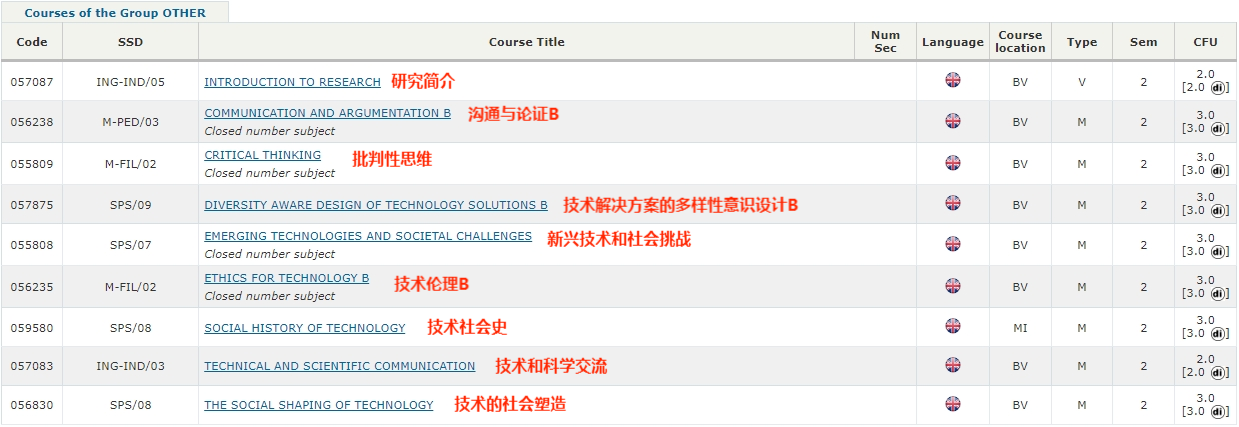The image size is (1239, 427).
Task: Click the Code column header
Action: [32, 42]
